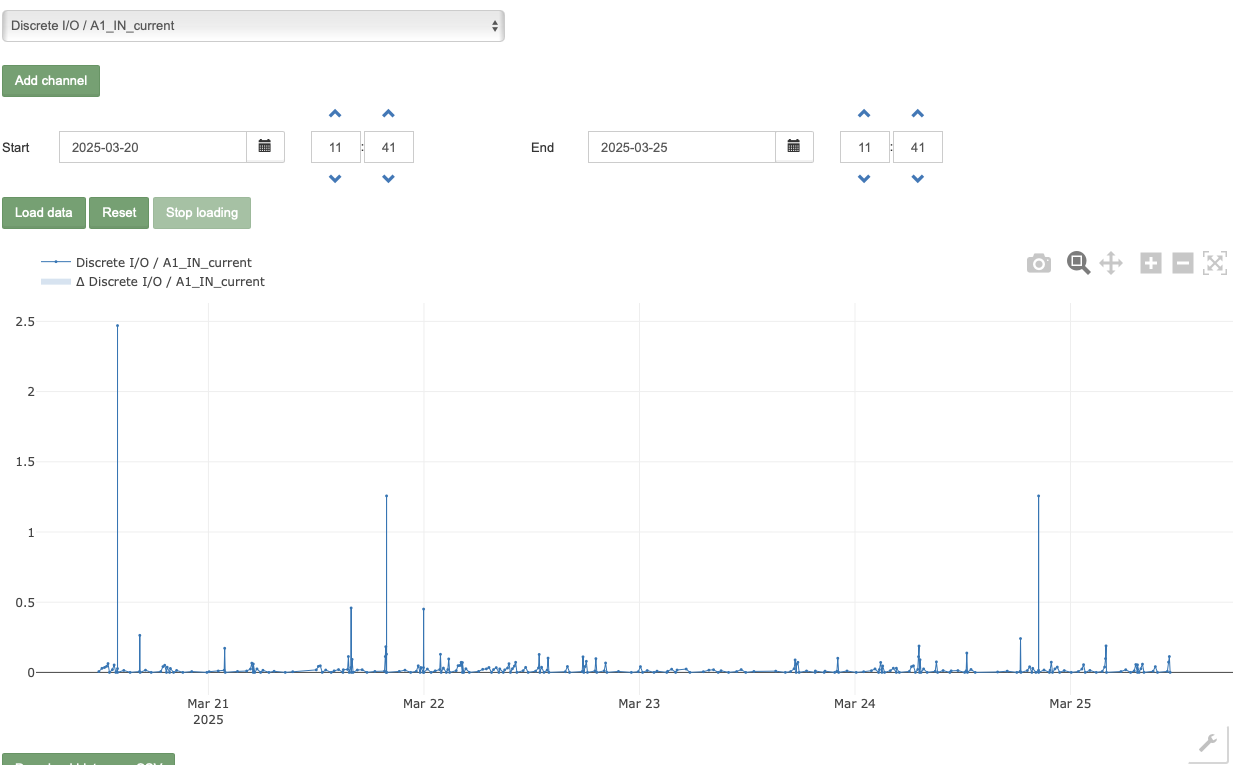
Task: Increase the End hour with up chevron
Action: coord(864,114)
